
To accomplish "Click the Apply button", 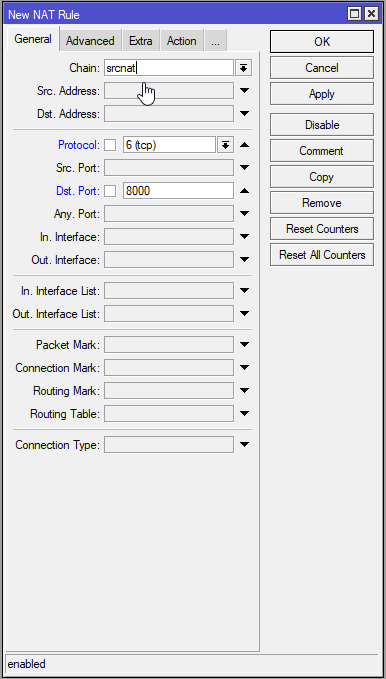I will tap(321, 94).
